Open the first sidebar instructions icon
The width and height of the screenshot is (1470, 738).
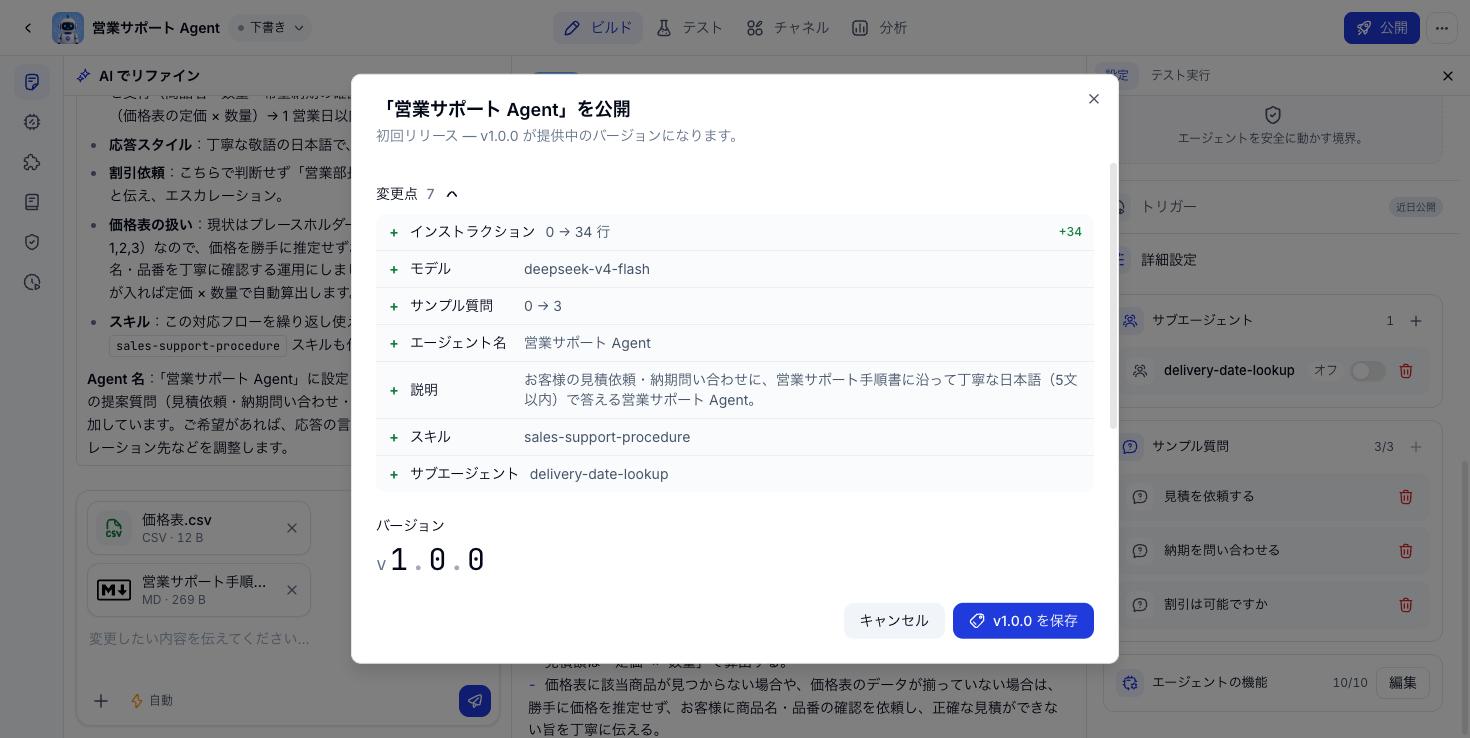tap(32, 82)
